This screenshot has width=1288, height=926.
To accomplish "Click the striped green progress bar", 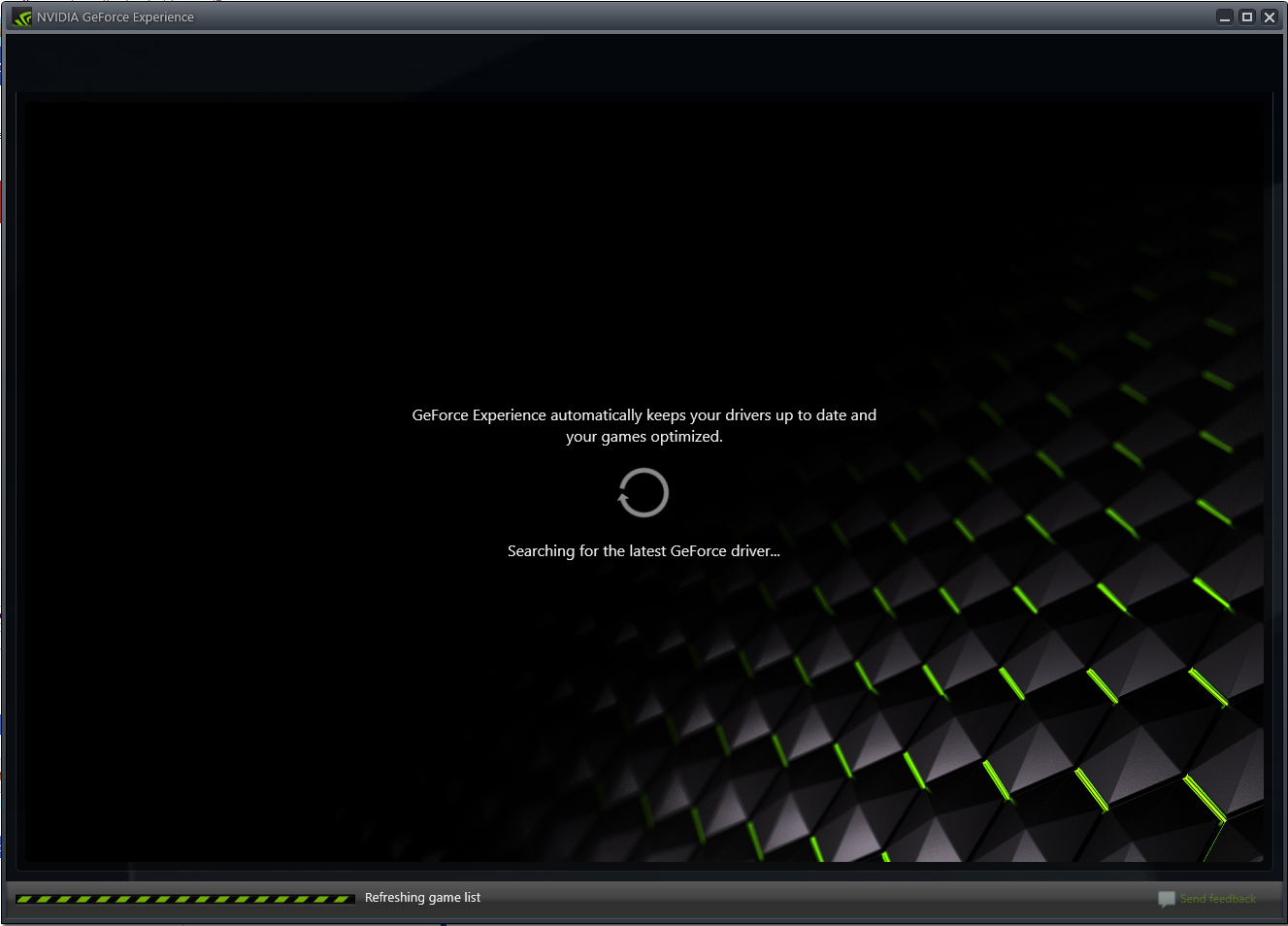I will (185, 899).
